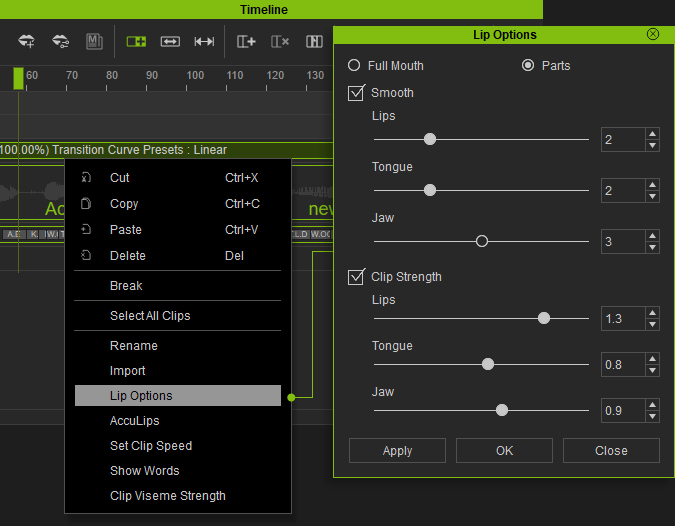Click the lips-with-slider icon in the timeline toolbar
The width and height of the screenshot is (675, 526).
pyautogui.click(x=60, y=42)
